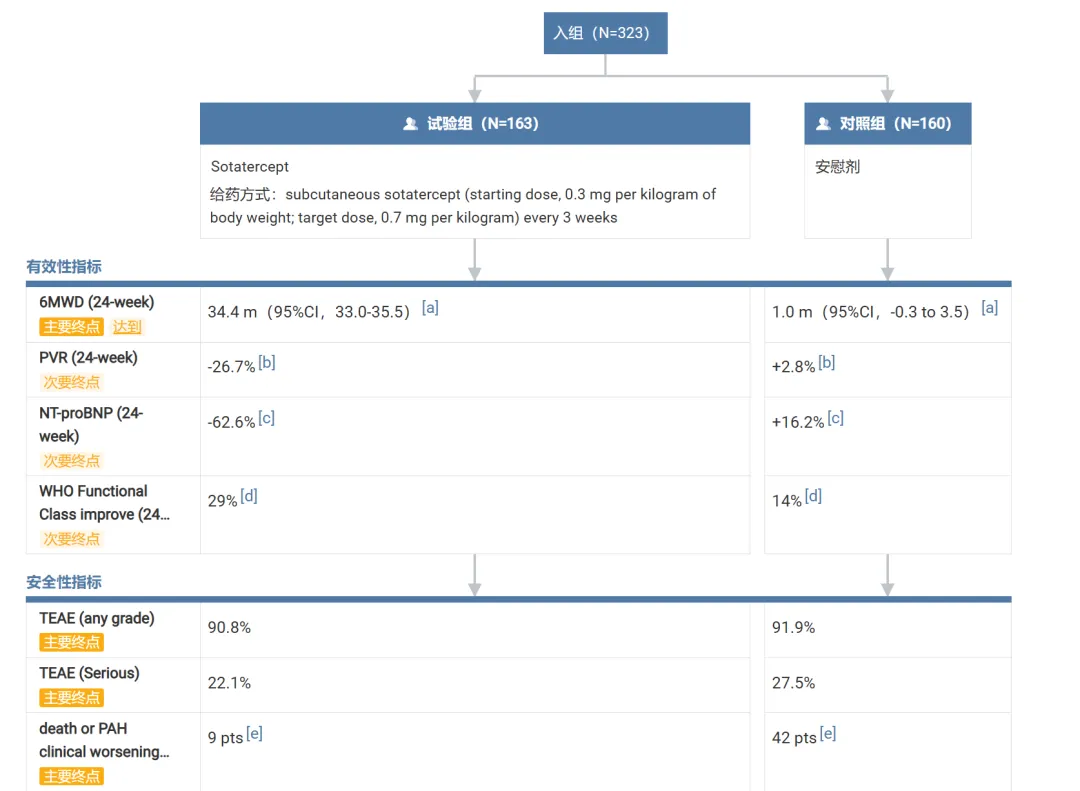Click the 有效性指标 section heading
The height and width of the screenshot is (791, 1080).
[x=64, y=267]
